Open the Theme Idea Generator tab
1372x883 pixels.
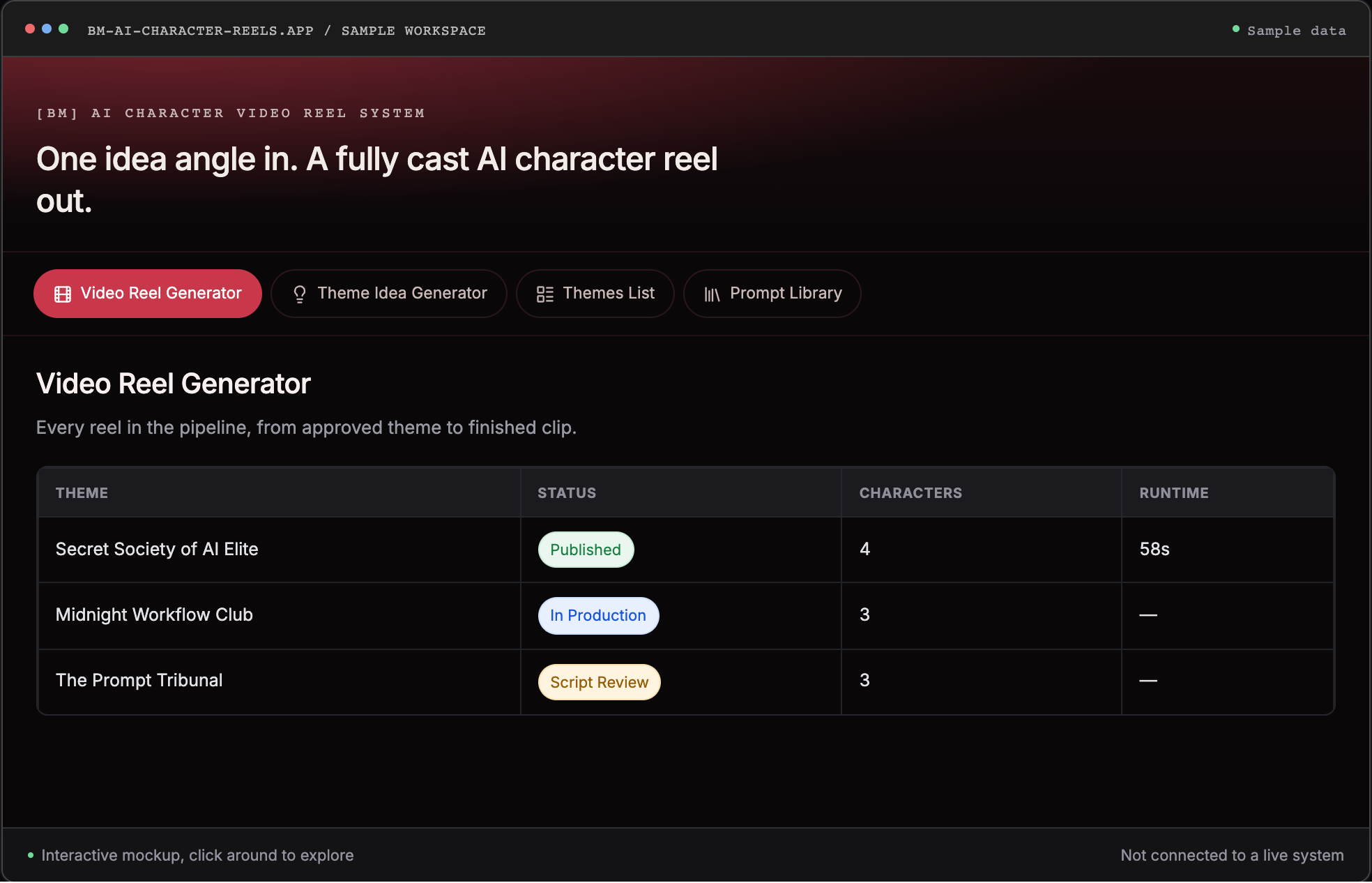pyautogui.click(x=389, y=294)
